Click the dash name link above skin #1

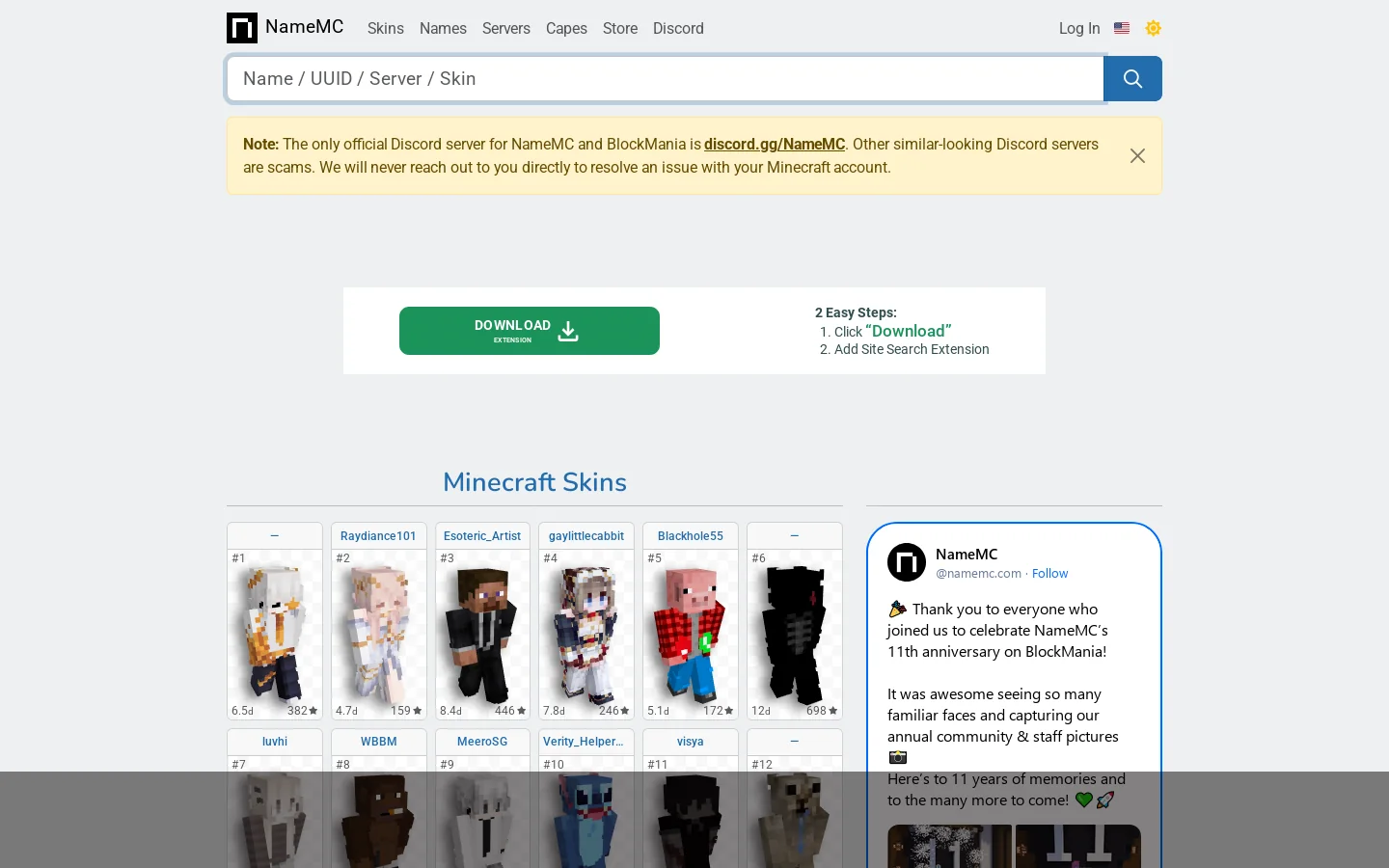tap(275, 536)
